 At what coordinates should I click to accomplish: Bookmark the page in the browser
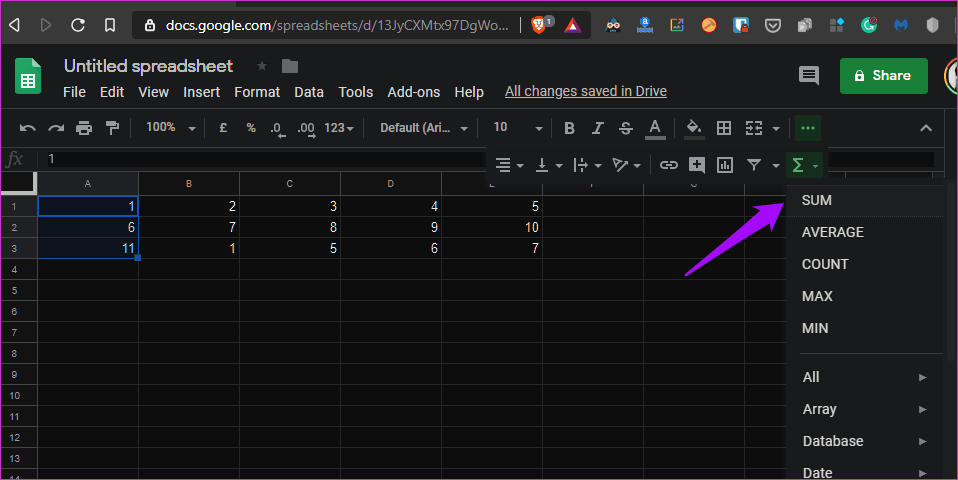(x=110, y=25)
